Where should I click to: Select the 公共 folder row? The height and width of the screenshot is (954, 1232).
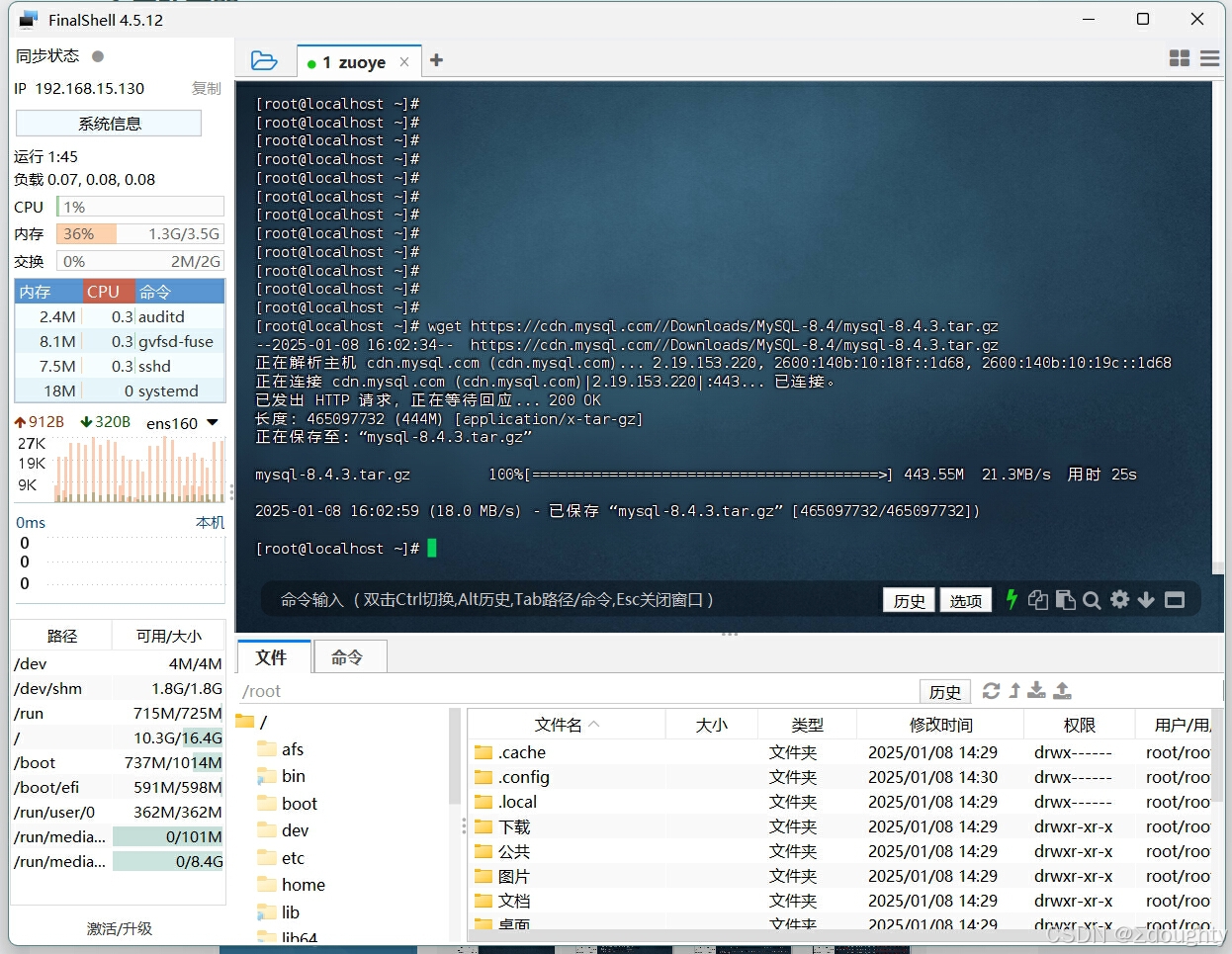point(841,851)
